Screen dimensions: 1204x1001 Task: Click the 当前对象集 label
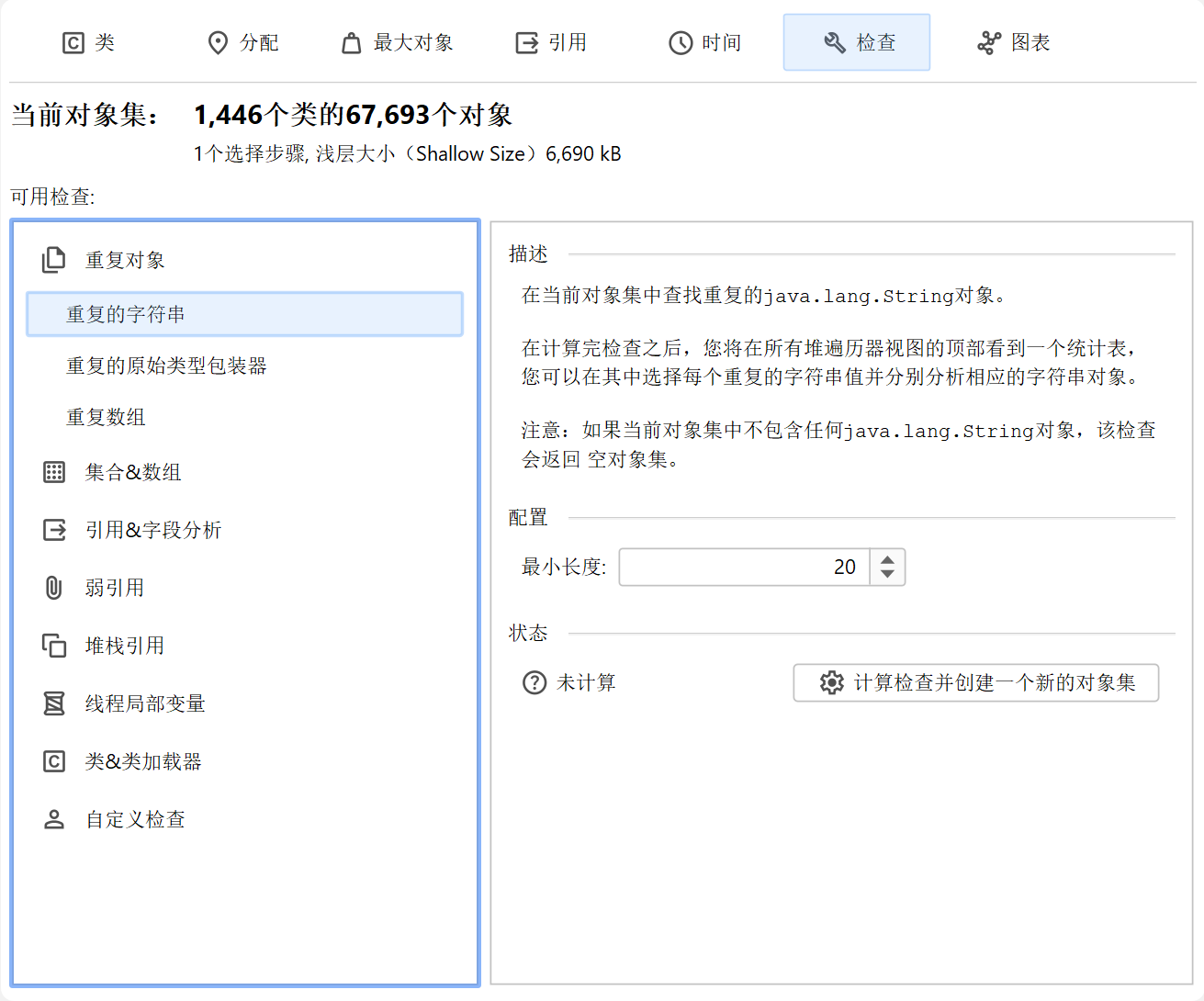pos(84,115)
